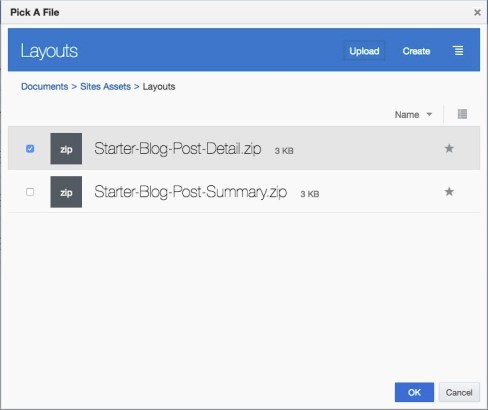Cancel the file picker

coord(459,392)
